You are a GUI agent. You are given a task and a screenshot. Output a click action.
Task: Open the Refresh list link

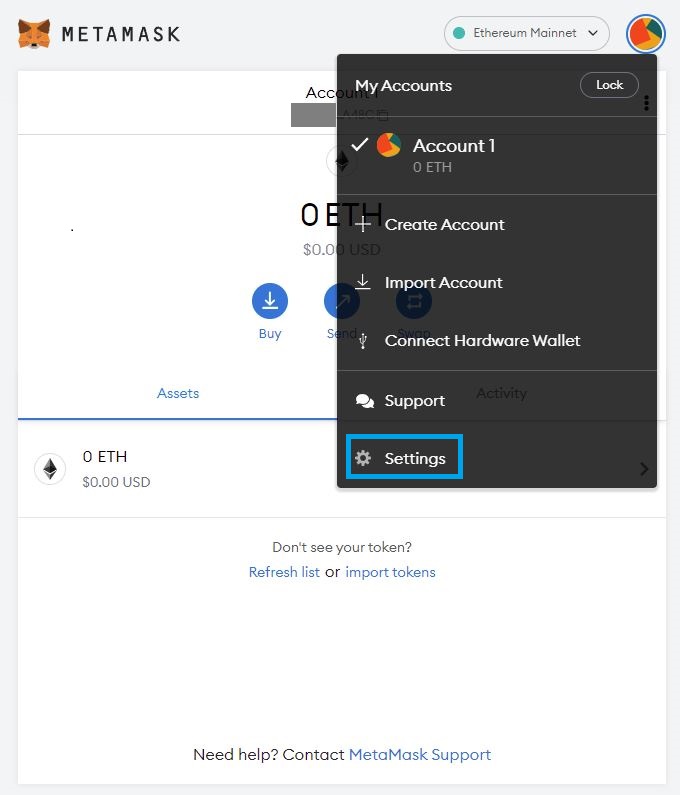pyautogui.click(x=284, y=572)
